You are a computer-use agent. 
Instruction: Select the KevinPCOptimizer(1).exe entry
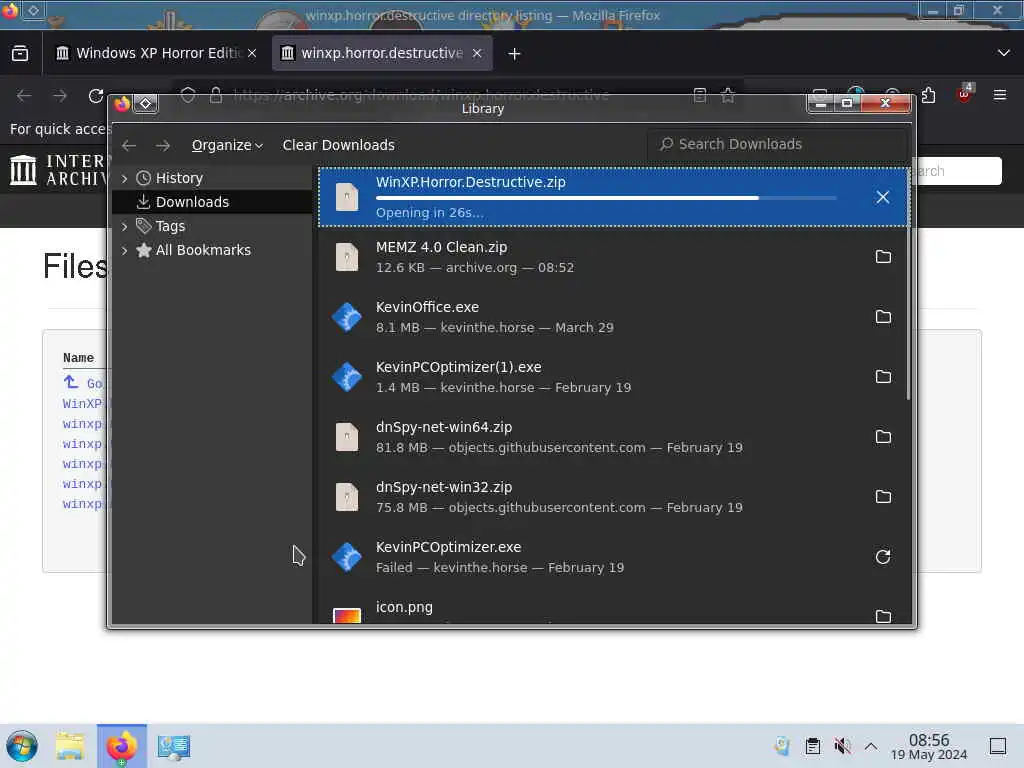coord(614,377)
